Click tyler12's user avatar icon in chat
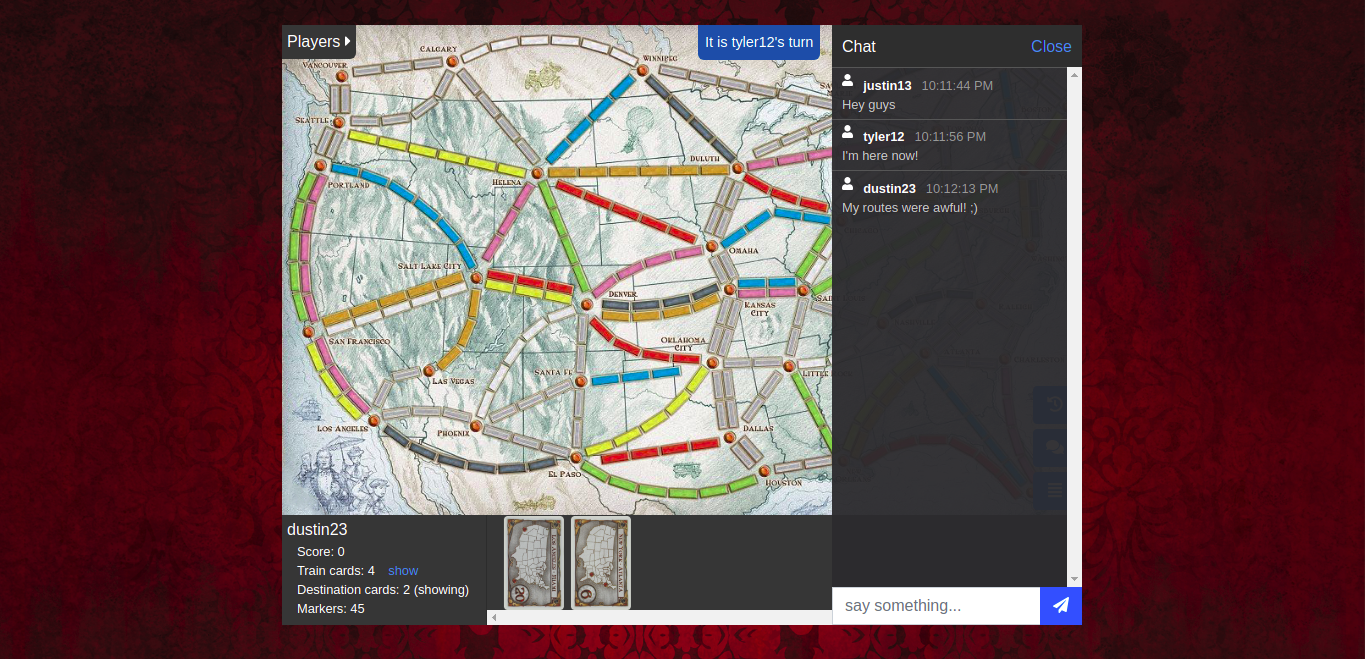Viewport: 1365px width, 659px height. pos(848,132)
